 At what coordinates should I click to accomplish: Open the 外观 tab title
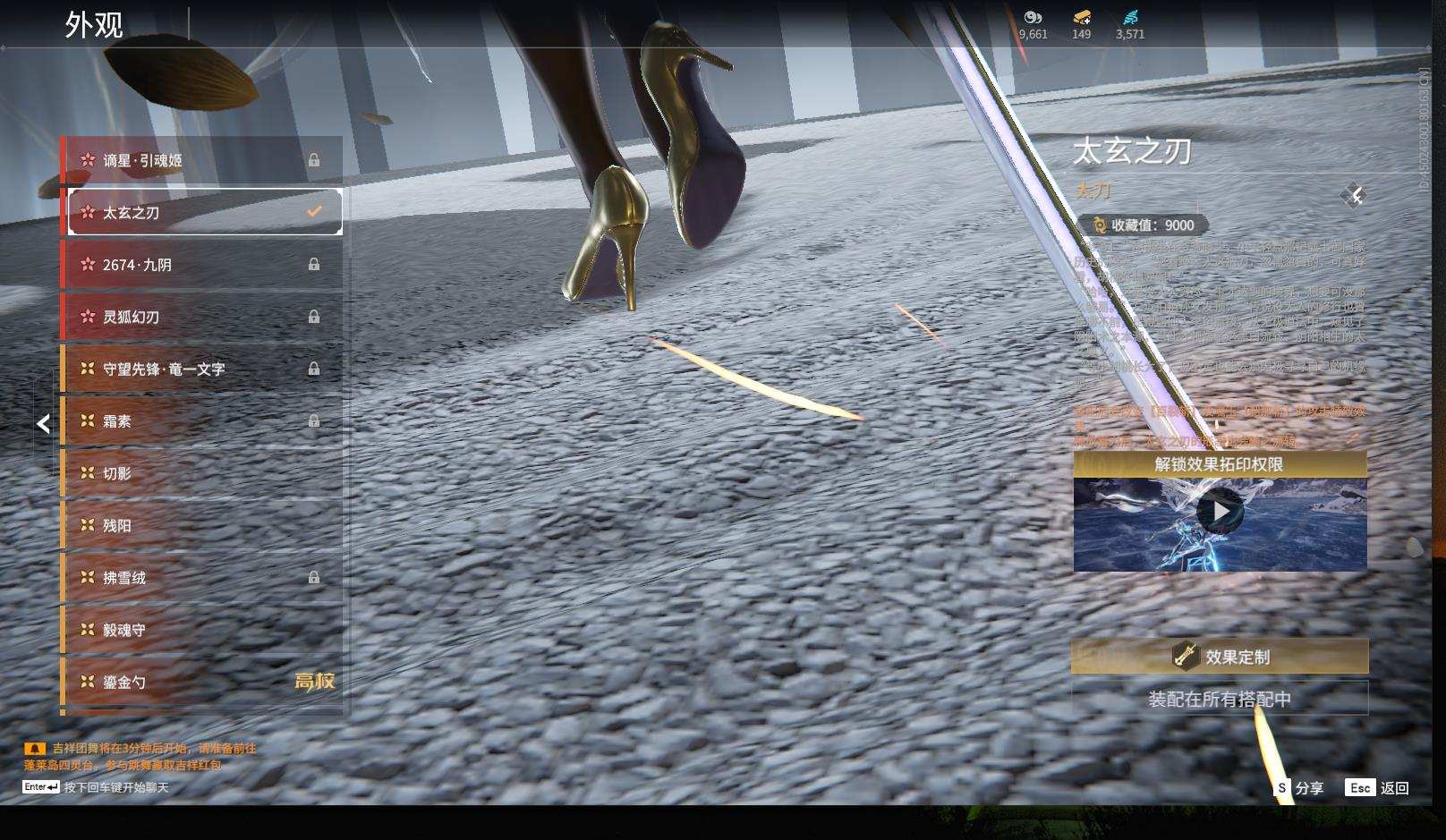(94, 25)
